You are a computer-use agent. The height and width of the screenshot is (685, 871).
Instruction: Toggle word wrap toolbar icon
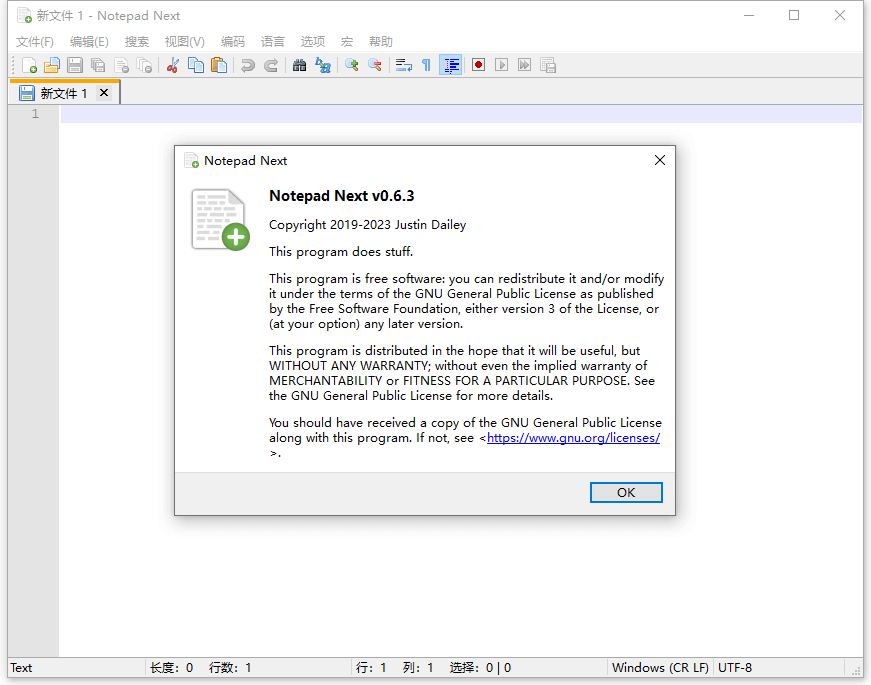[x=403, y=66]
